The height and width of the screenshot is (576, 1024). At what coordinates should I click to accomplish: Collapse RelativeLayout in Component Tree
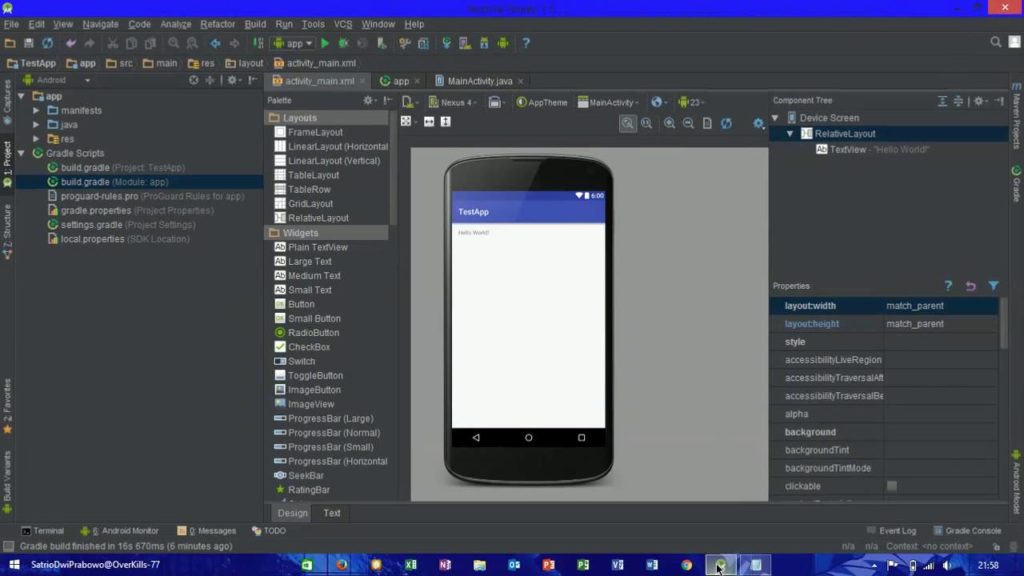(x=790, y=133)
